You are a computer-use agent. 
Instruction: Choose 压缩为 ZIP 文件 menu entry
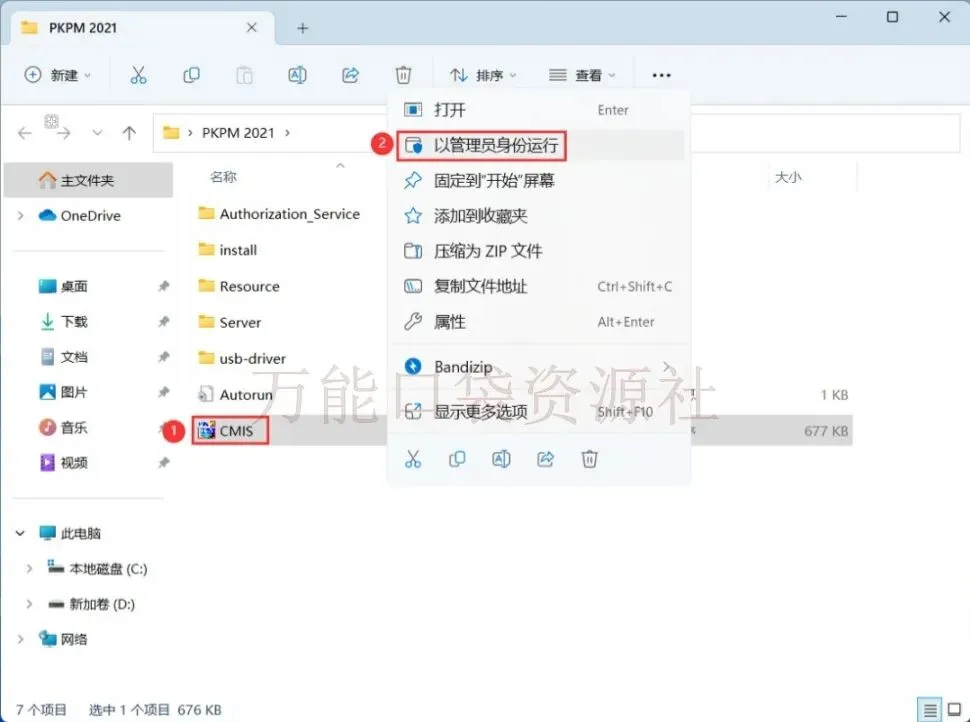[539, 251]
